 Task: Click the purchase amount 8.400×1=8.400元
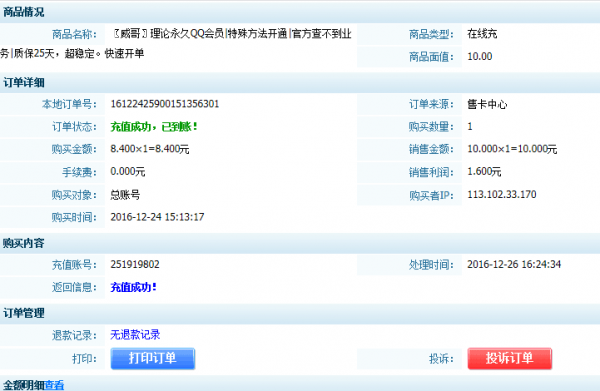[x=150, y=149]
